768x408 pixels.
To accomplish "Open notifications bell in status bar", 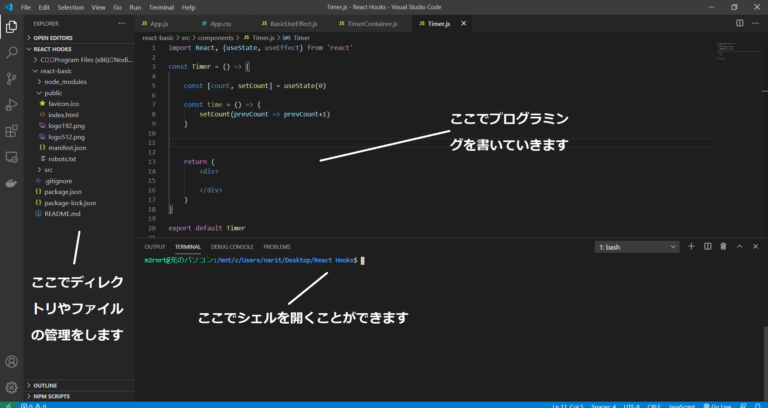I will coord(759,406).
